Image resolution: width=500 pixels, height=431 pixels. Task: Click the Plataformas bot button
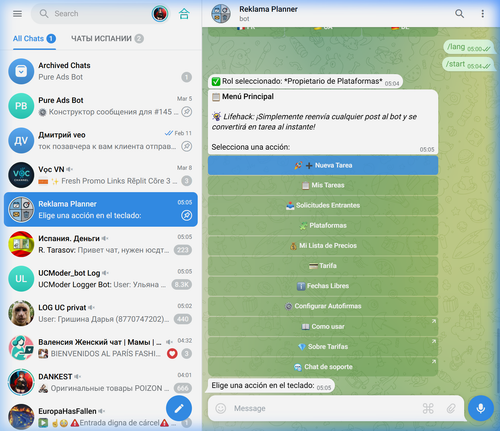click(323, 226)
